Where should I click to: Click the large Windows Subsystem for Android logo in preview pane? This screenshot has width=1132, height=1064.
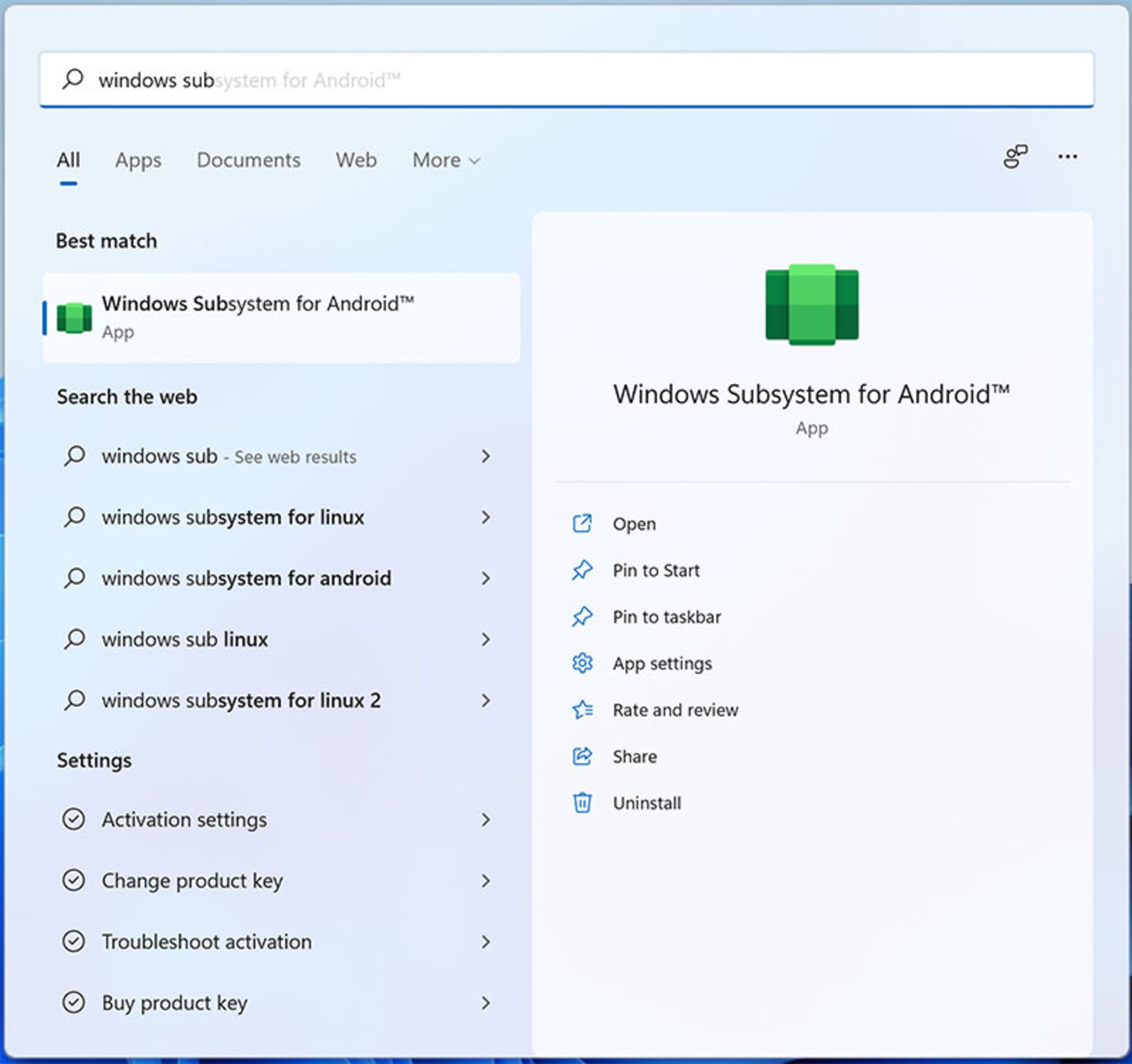coord(812,304)
